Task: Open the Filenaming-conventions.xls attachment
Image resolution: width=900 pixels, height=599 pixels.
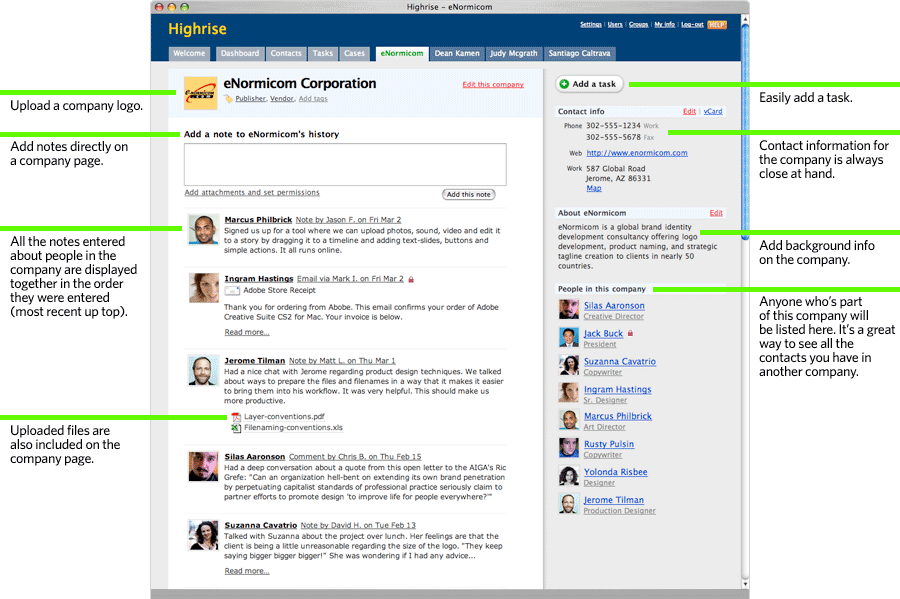Action: coord(293,428)
